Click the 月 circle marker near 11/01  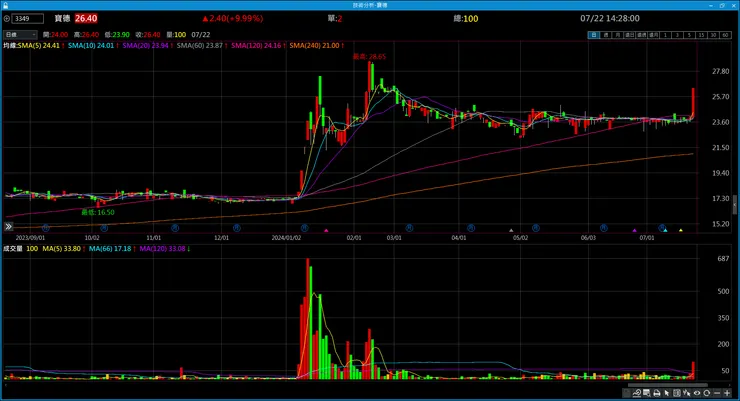175,228
